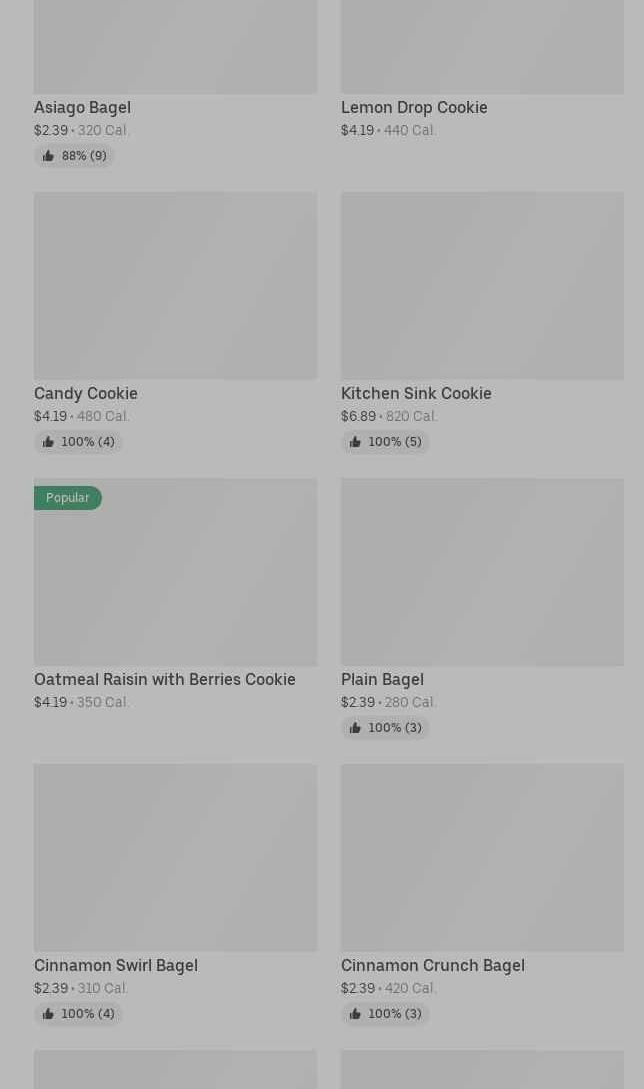
Task: Click the Plain Bagel 100% rating pill
Action: 385,728
